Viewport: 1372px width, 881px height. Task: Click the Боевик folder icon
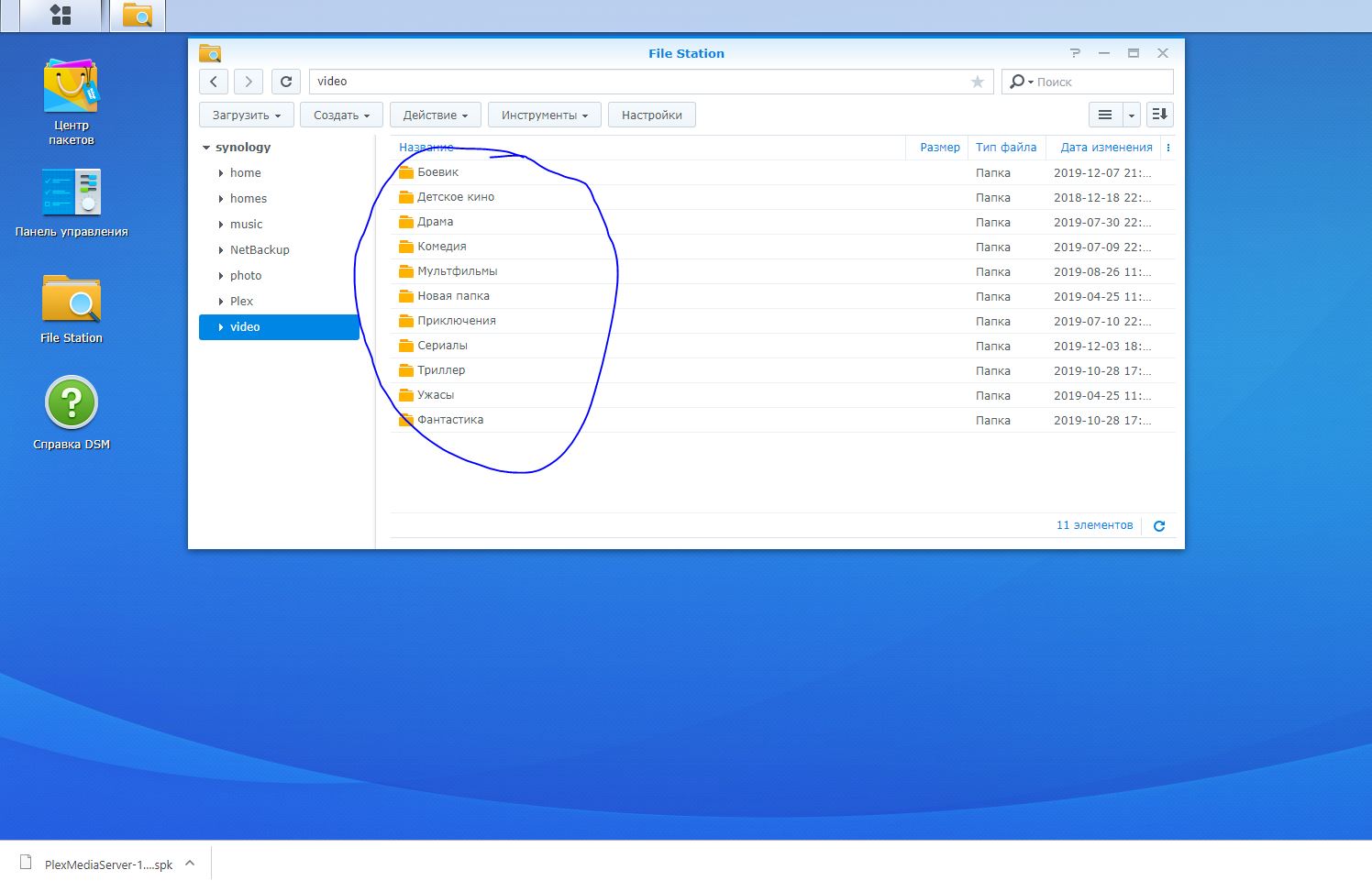click(406, 172)
